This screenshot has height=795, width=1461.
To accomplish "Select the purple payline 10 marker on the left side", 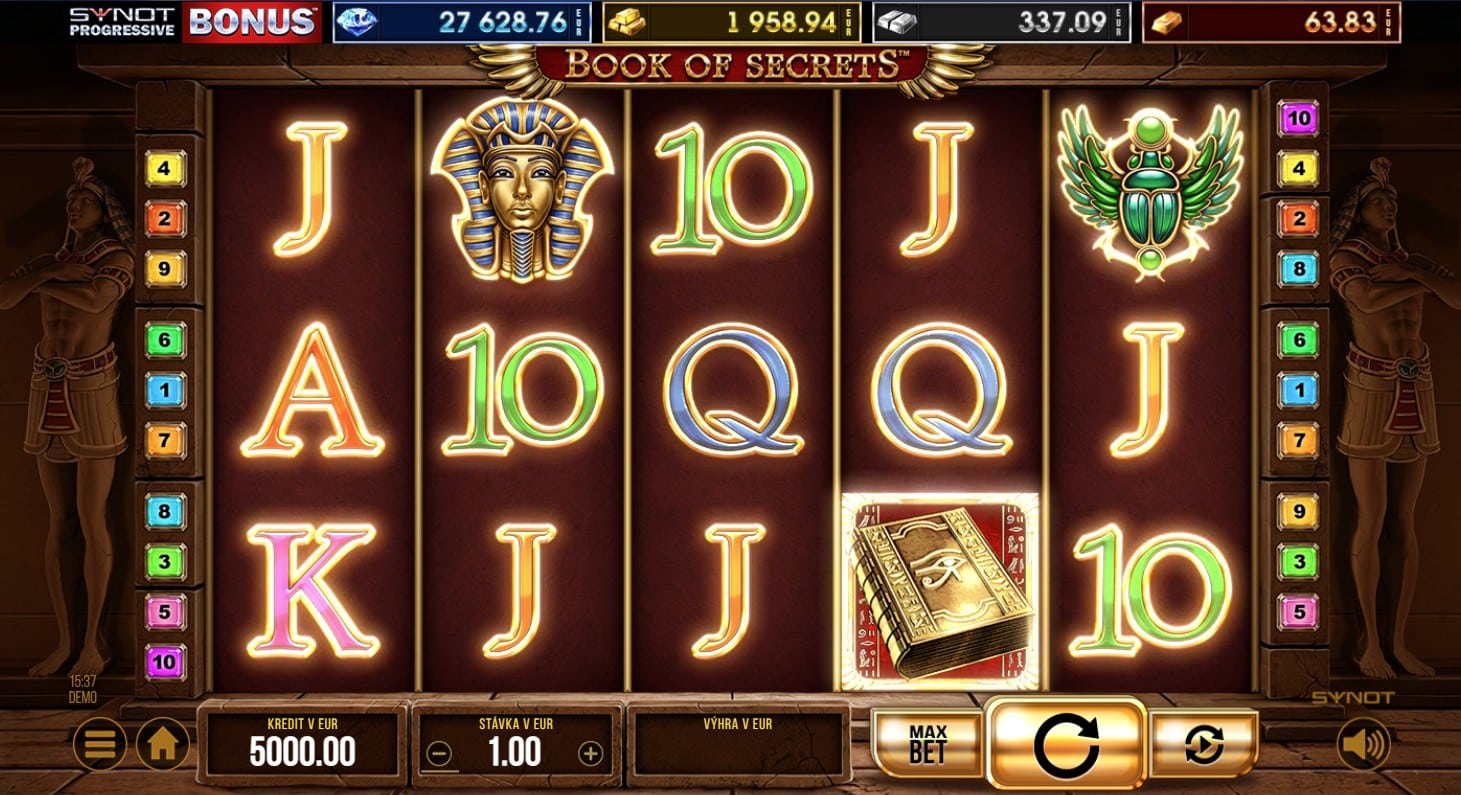I will click(165, 662).
